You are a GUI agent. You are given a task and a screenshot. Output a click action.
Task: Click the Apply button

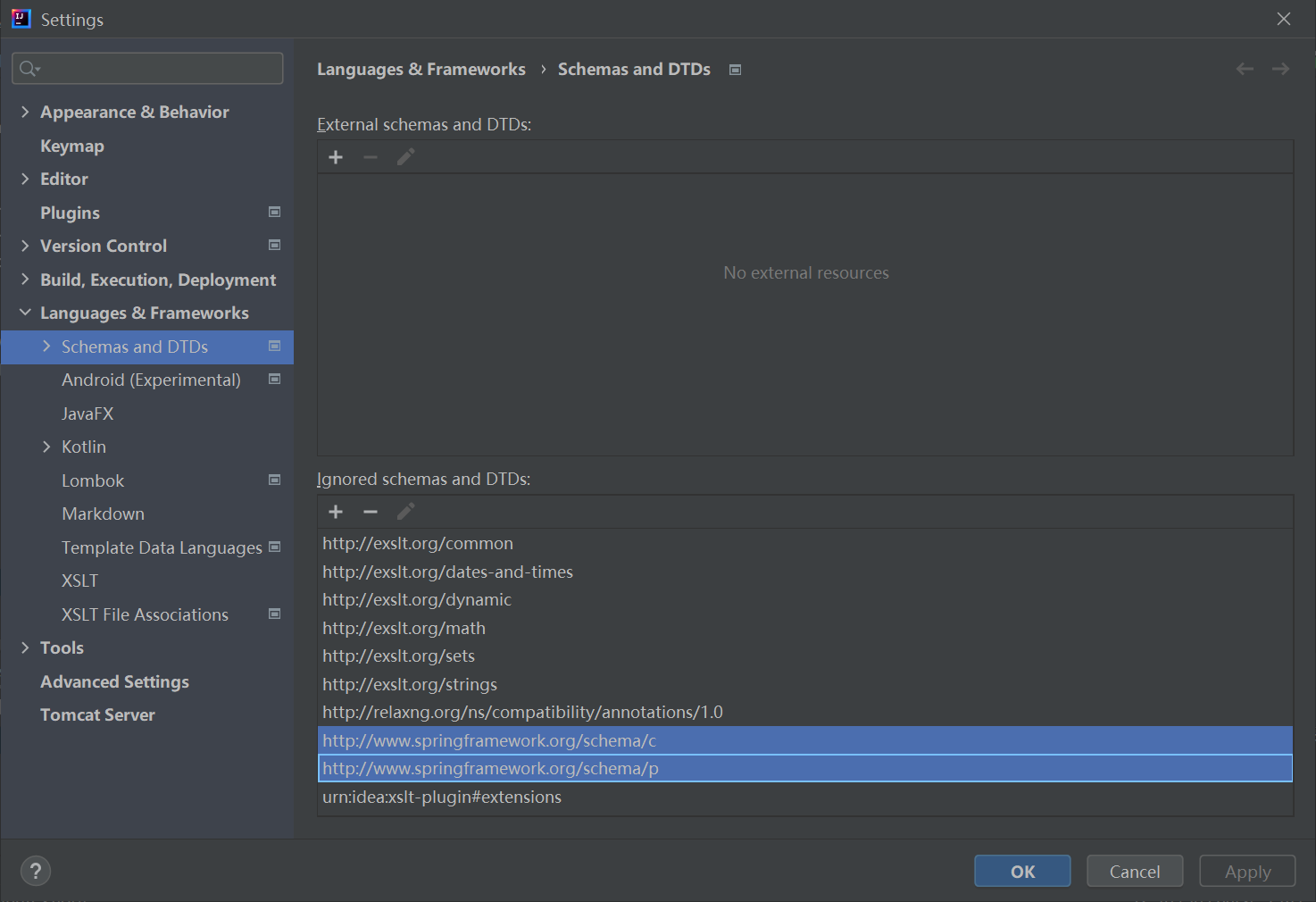point(1247,871)
